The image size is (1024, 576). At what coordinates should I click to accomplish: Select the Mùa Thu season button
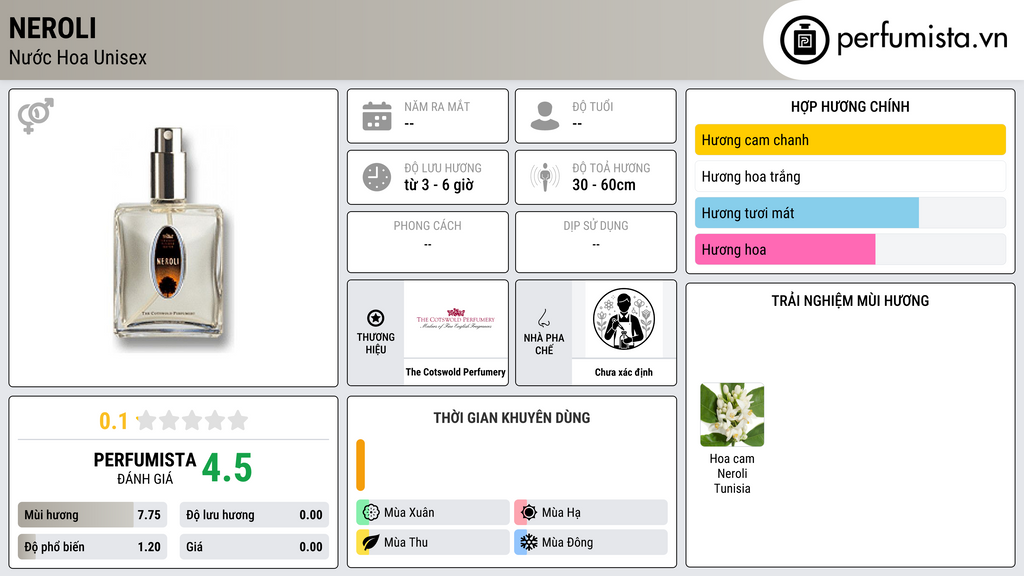pyautogui.click(x=433, y=542)
